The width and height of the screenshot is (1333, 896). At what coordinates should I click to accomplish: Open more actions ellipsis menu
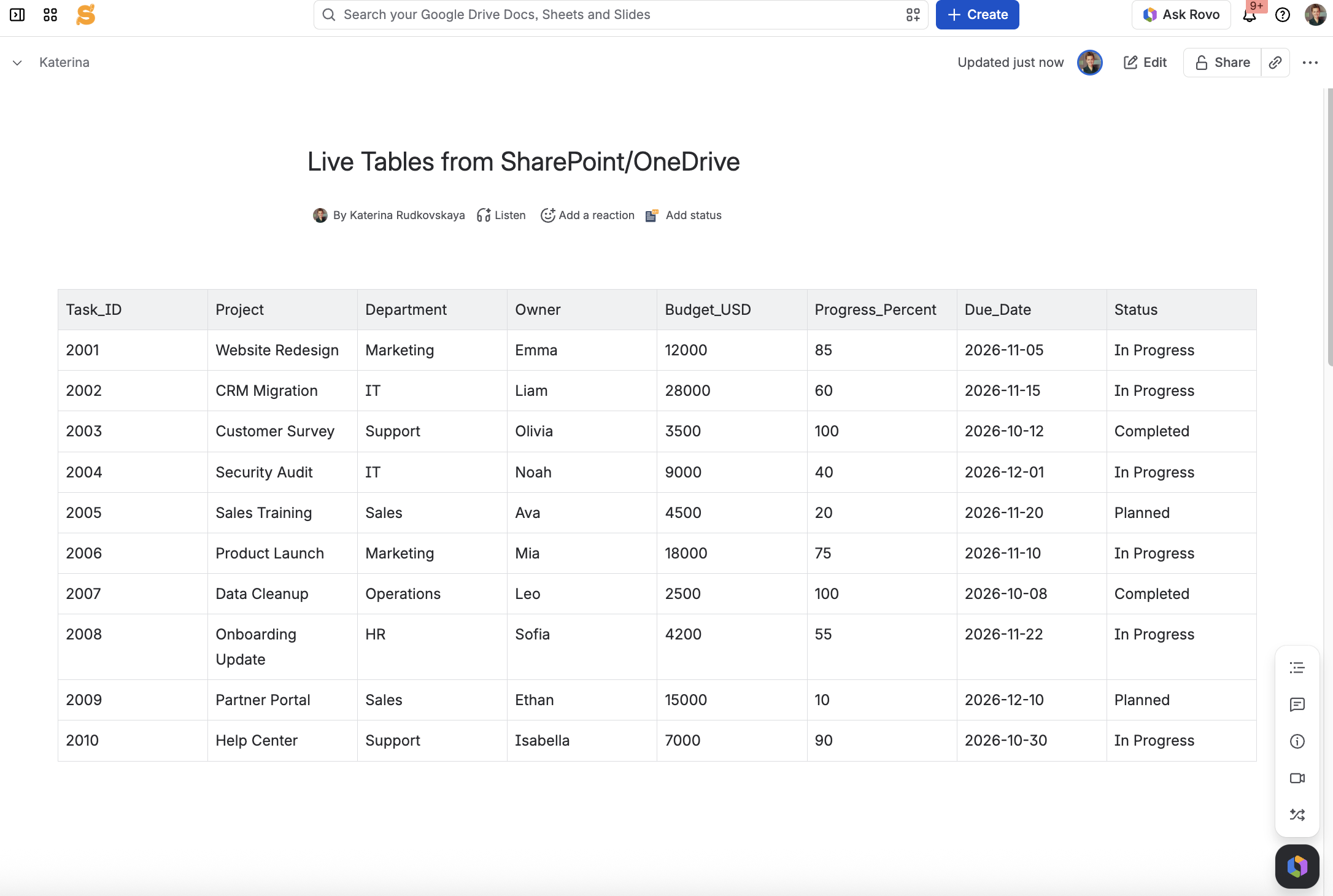click(1310, 63)
